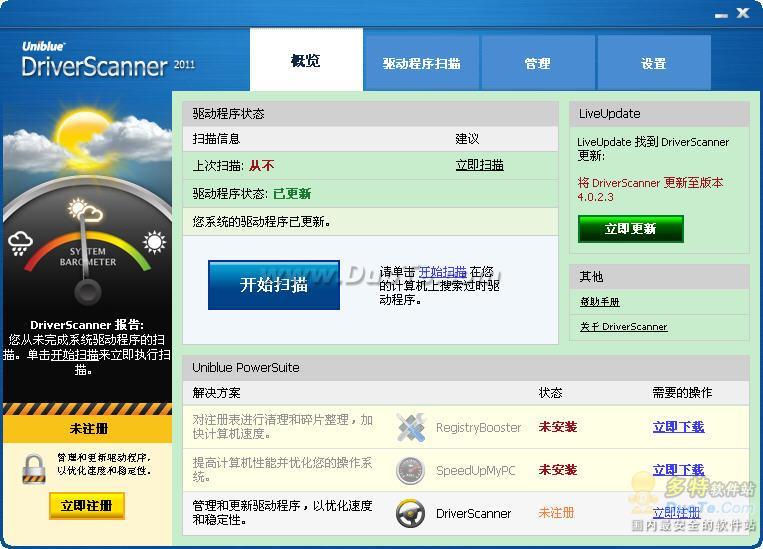Click the sun icon on barometer

[x=155, y=242]
